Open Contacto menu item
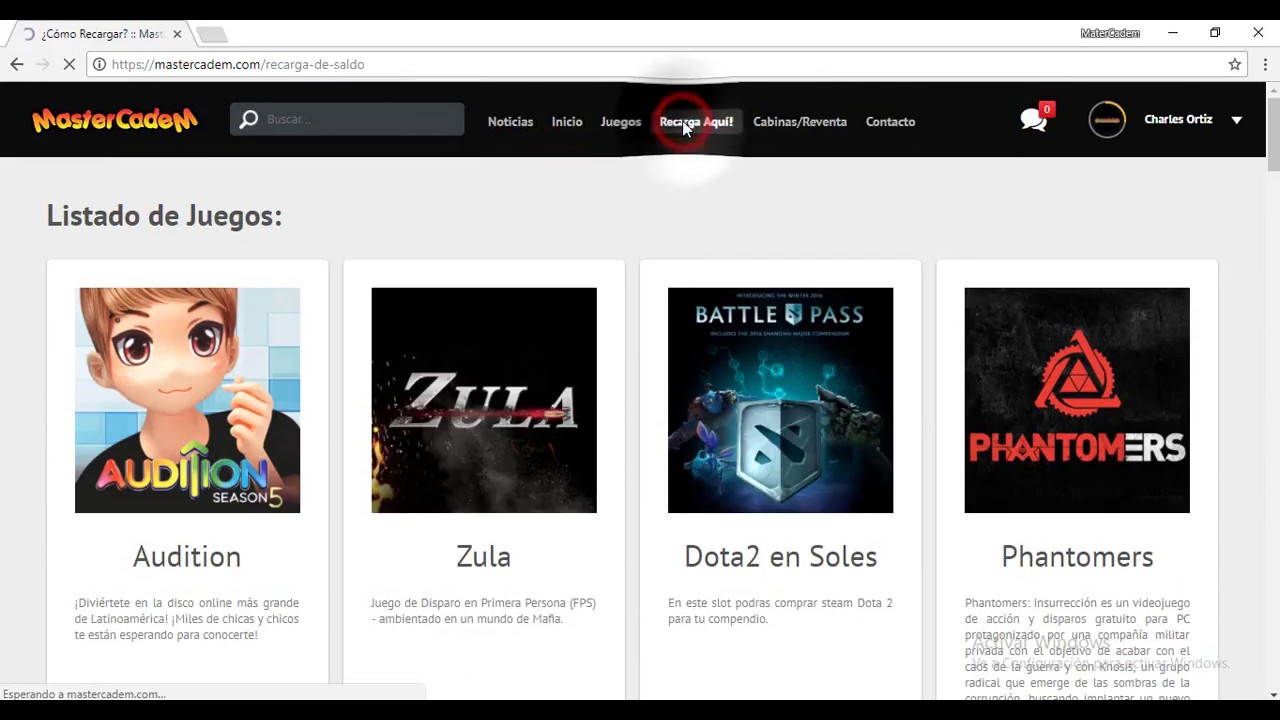The height and width of the screenshot is (720, 1280). click(890, 122)
